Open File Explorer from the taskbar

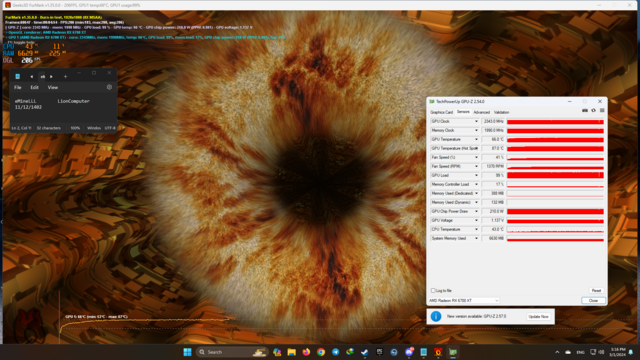(x=291, y=352)
